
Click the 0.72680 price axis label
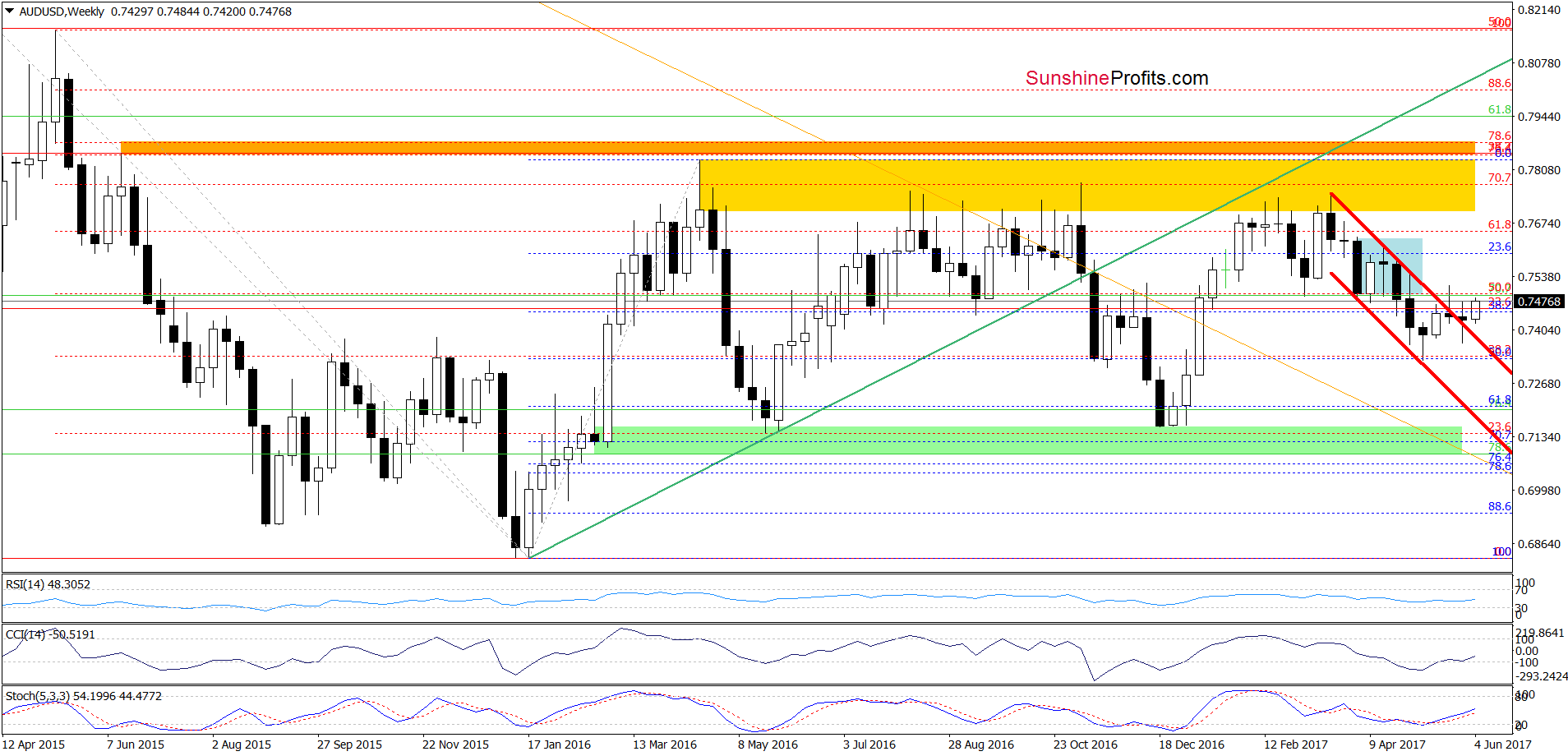(1538, 384)
